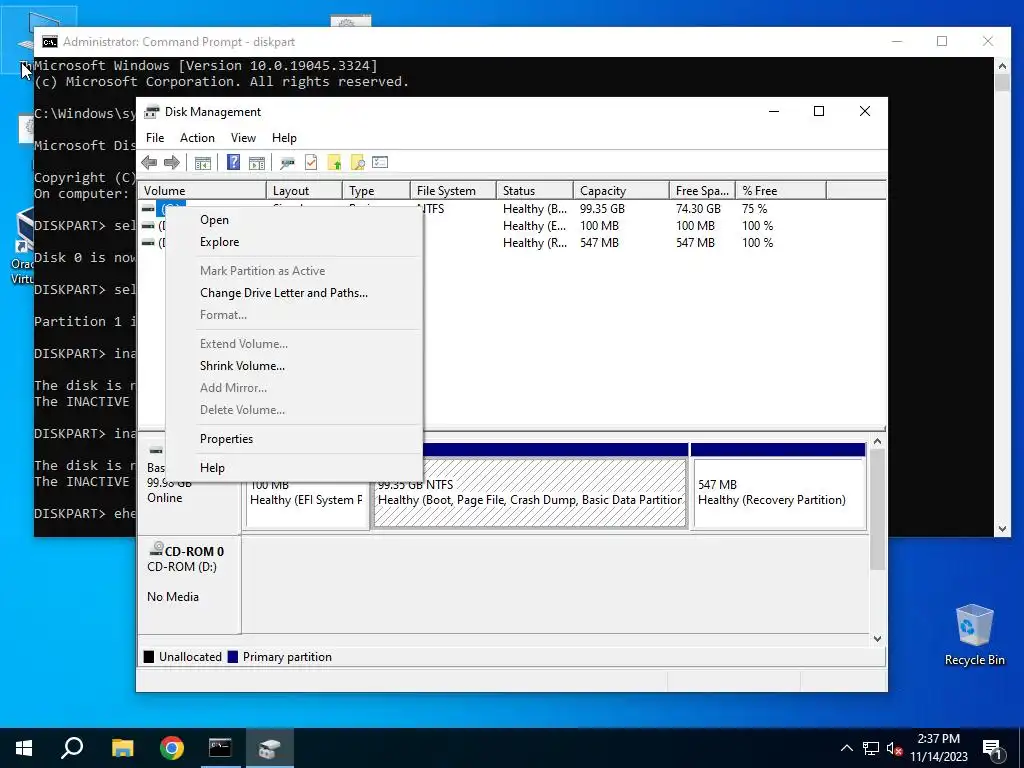
Task: Choose Properties in context menu
Action: point(294,440)
